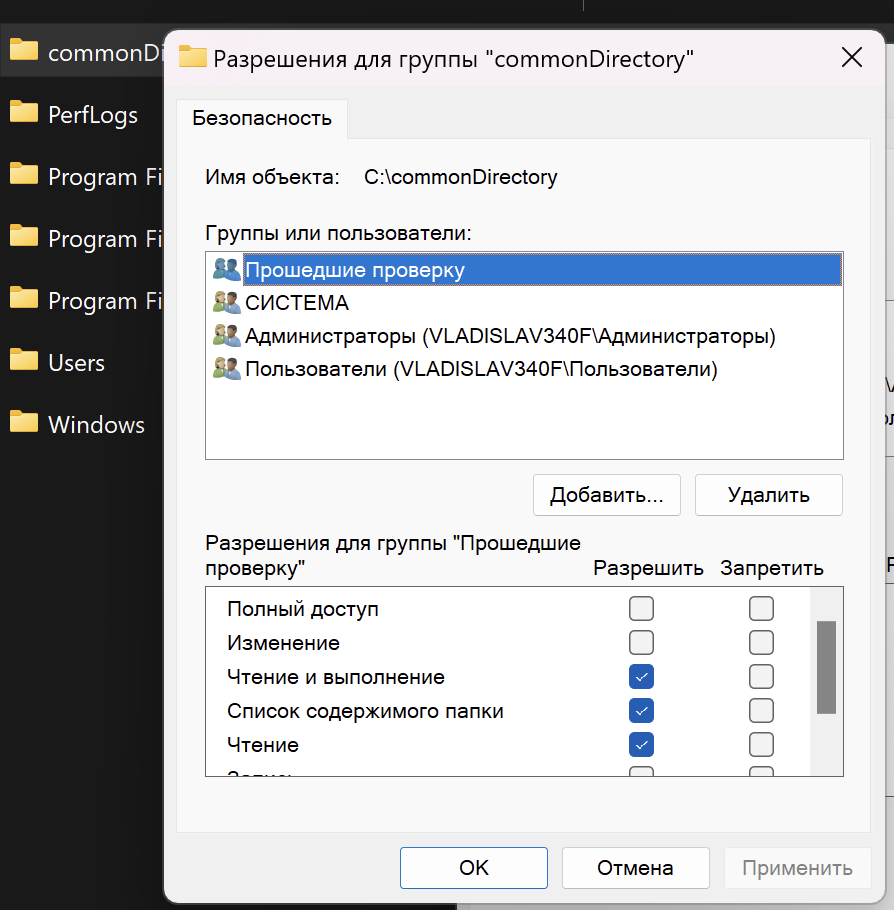The height and width of the screenshot is (910, 894).
Task: Click the Отмена button
Action: (635, 867)
